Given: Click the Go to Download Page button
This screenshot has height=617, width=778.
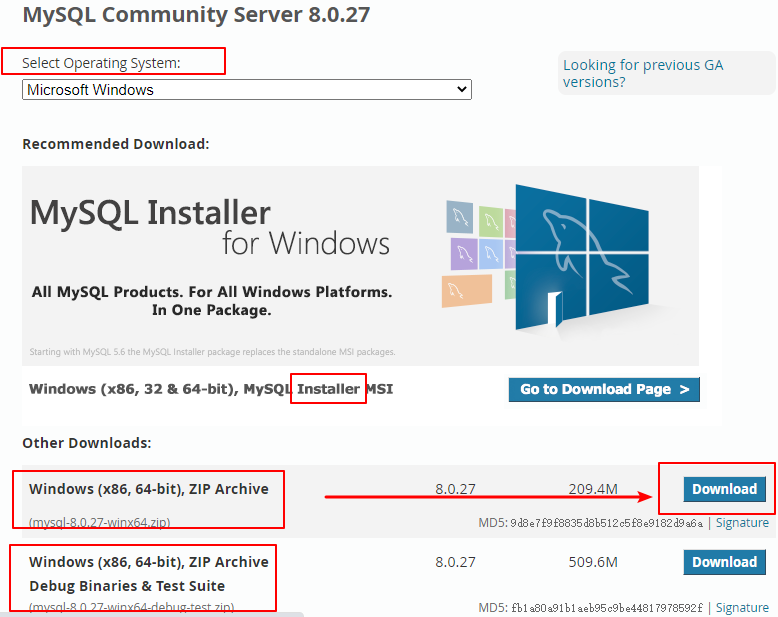Looking at the screenshot, I should click(604, 389).
